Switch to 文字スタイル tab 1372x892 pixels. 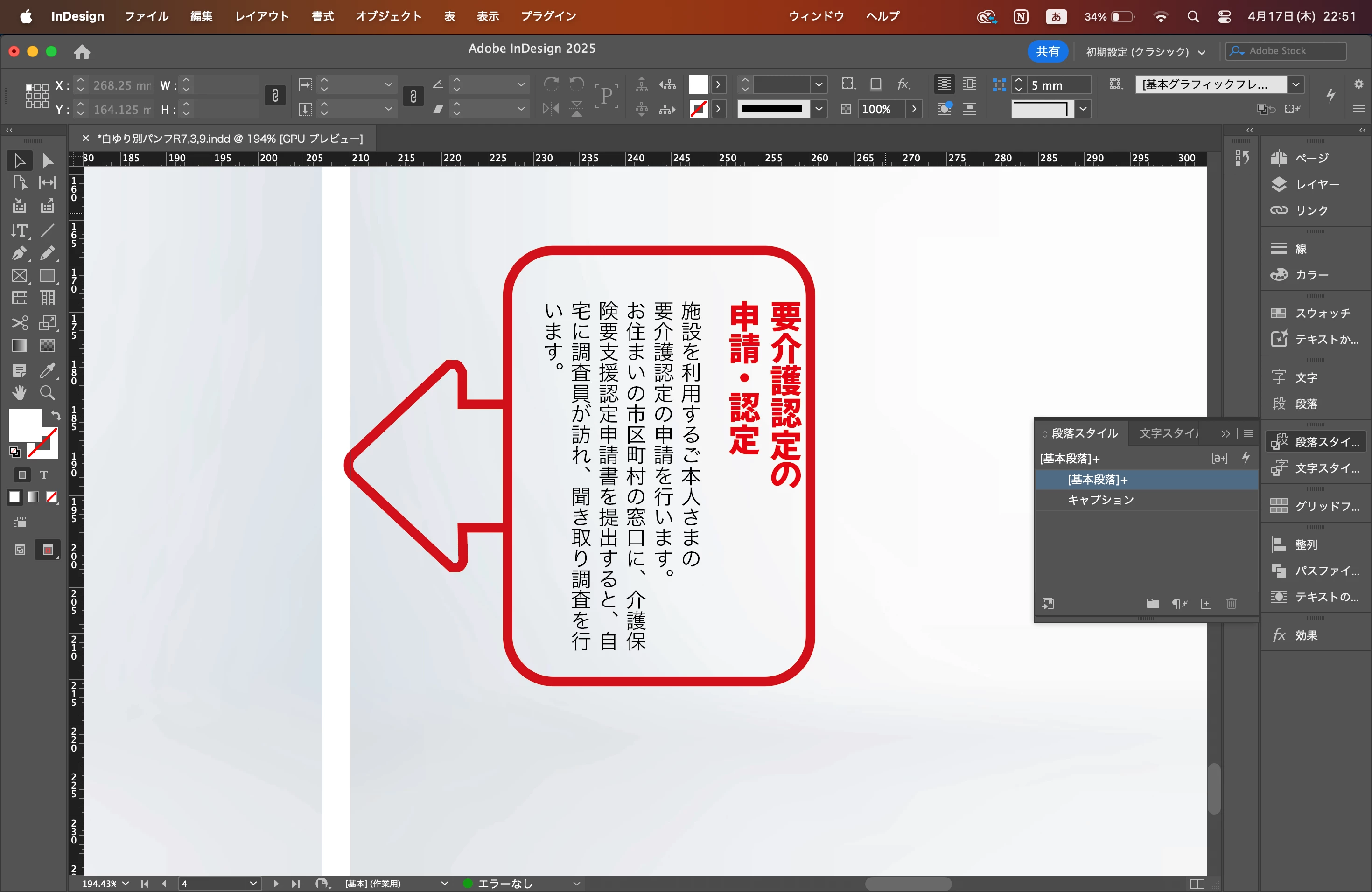click(1168, 433)
